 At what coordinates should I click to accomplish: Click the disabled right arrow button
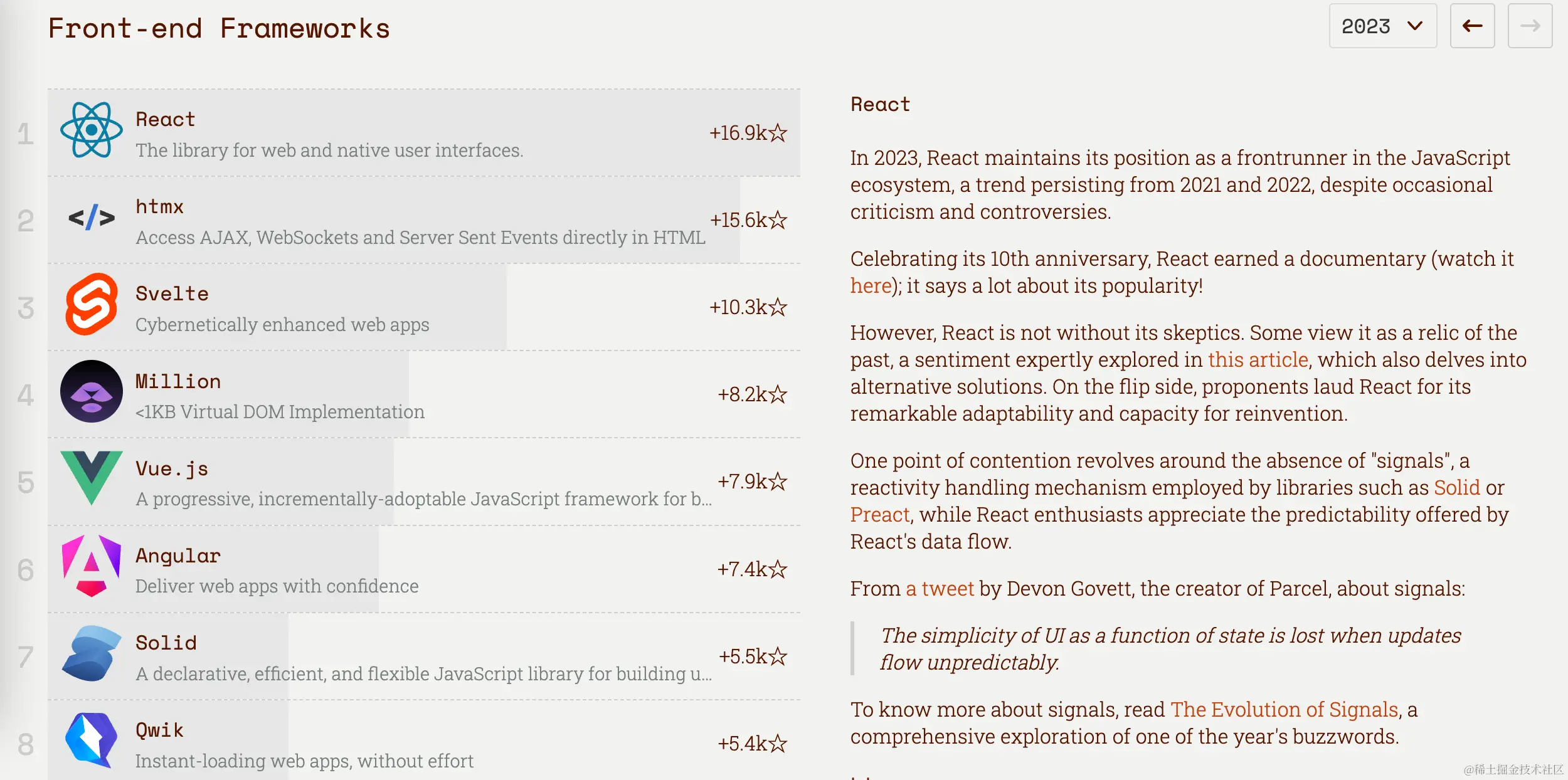click(1530, 26)
